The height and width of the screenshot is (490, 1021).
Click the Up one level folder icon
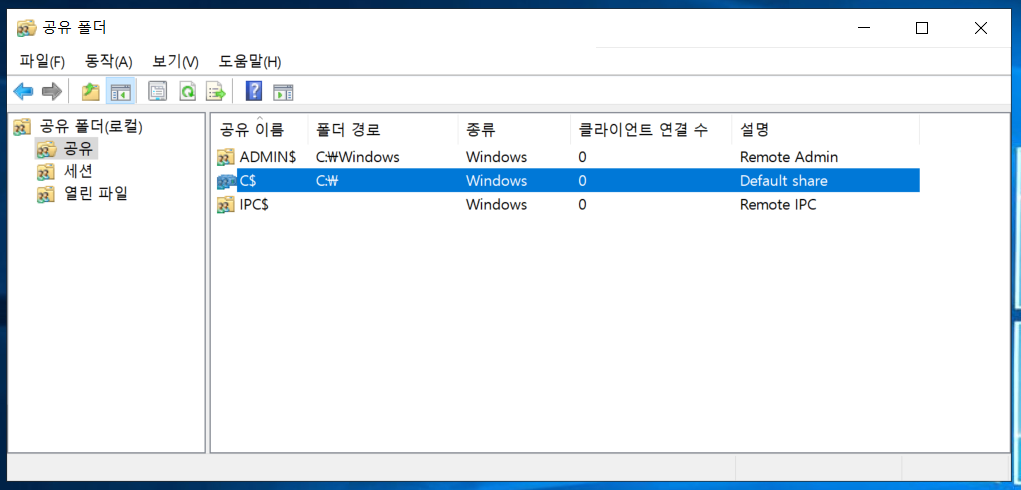91,92
